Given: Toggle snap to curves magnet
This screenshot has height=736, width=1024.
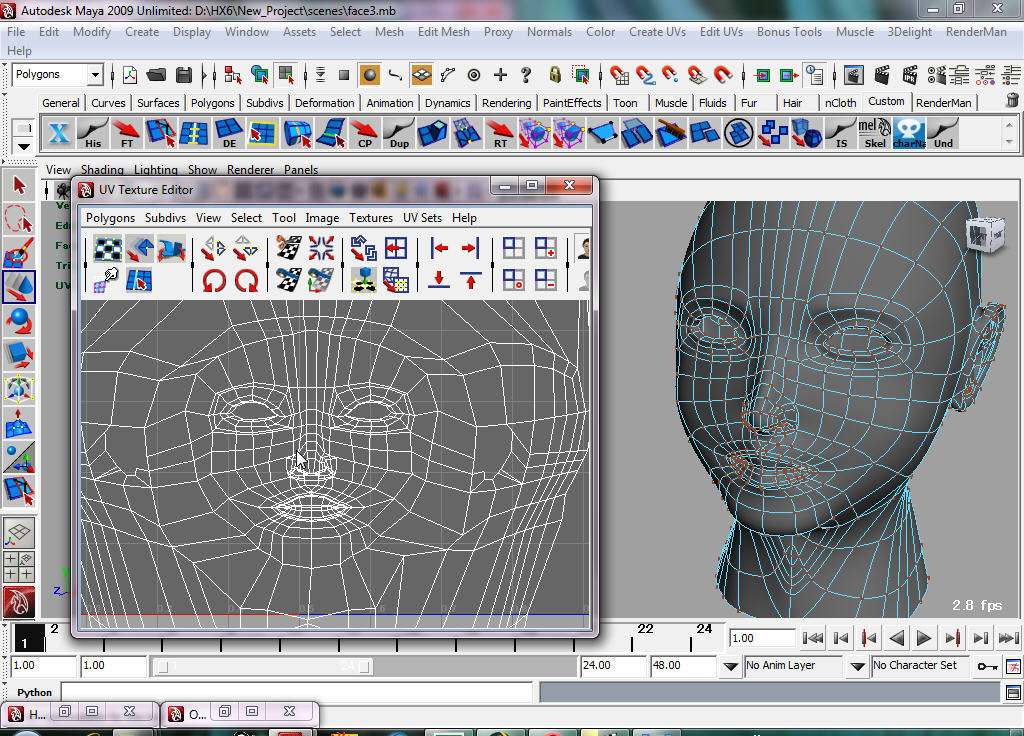Looking at the screenshot, I should tap(645, 75).
